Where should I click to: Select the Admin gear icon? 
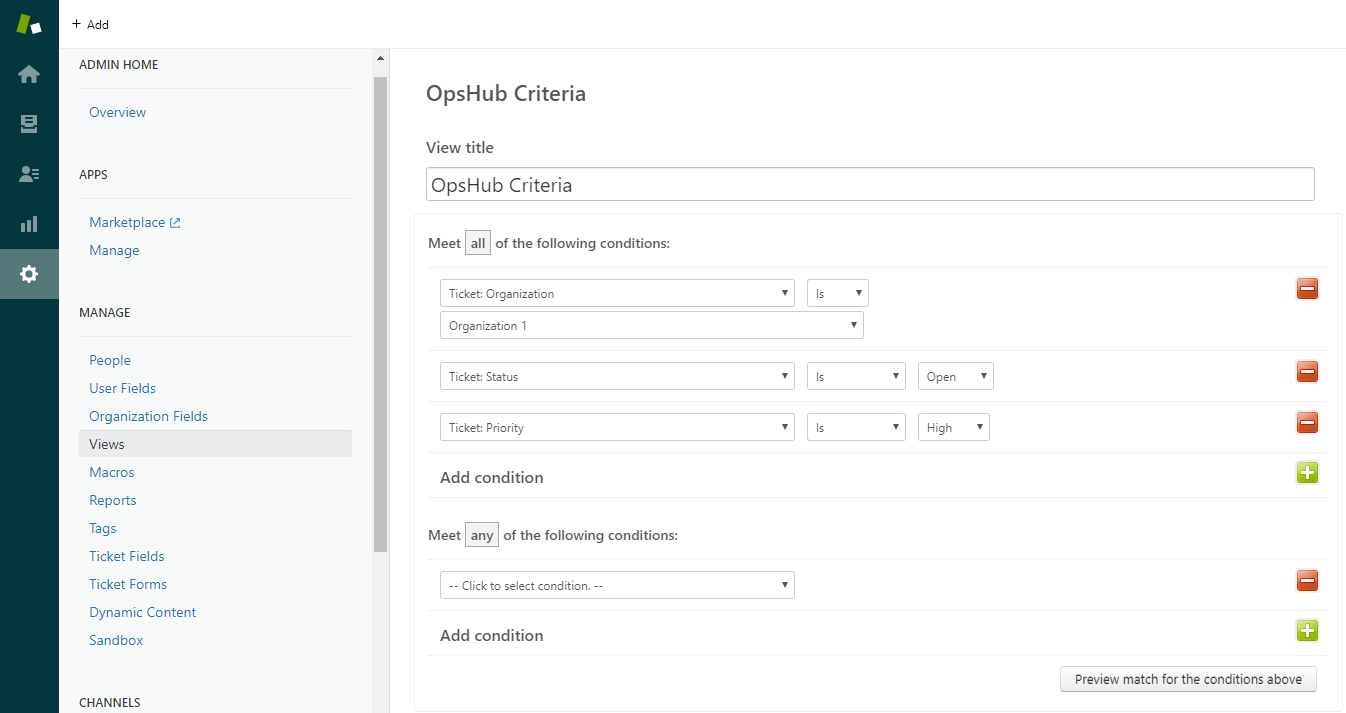point(29,274)
